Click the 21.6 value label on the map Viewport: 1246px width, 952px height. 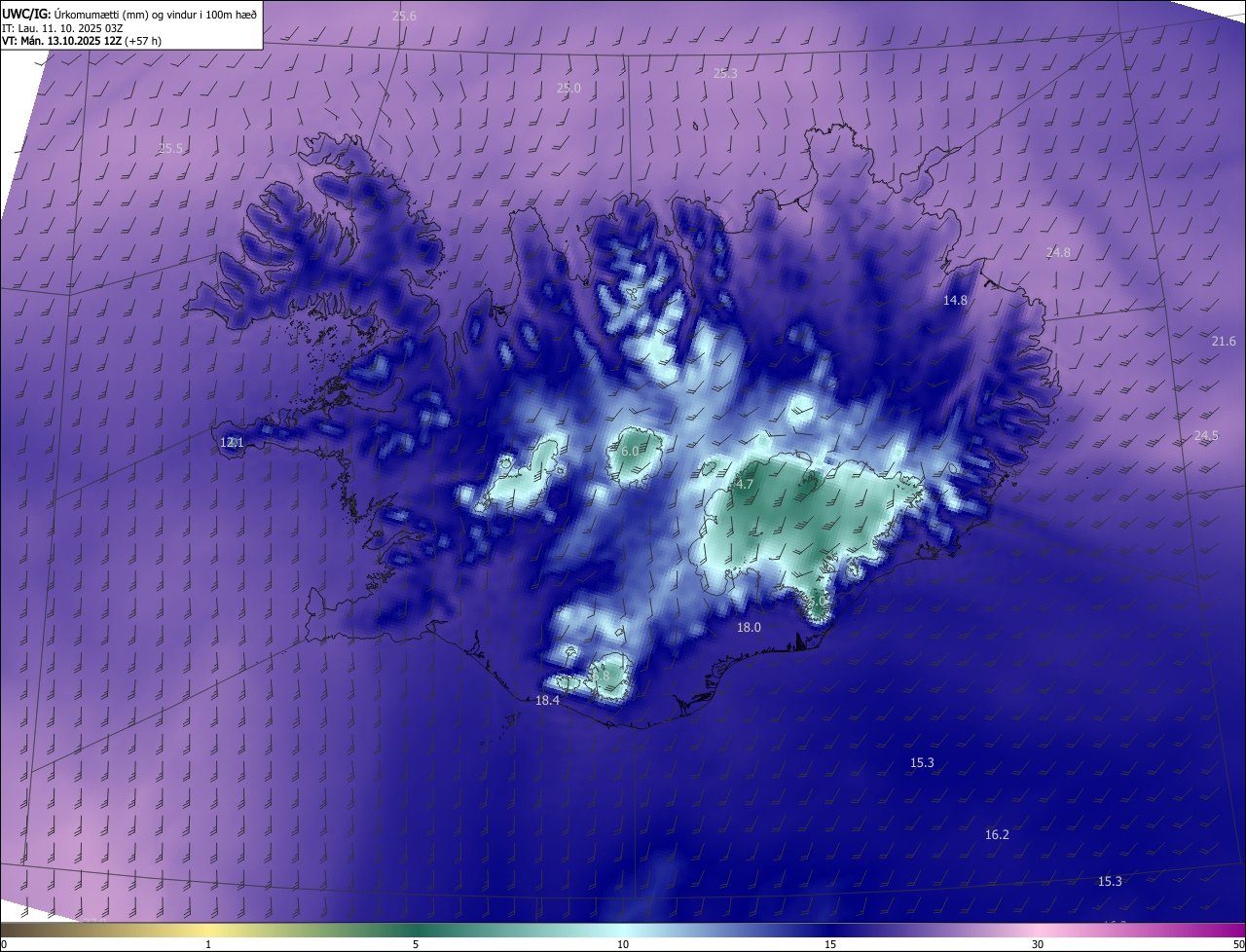click(1224, 341)
